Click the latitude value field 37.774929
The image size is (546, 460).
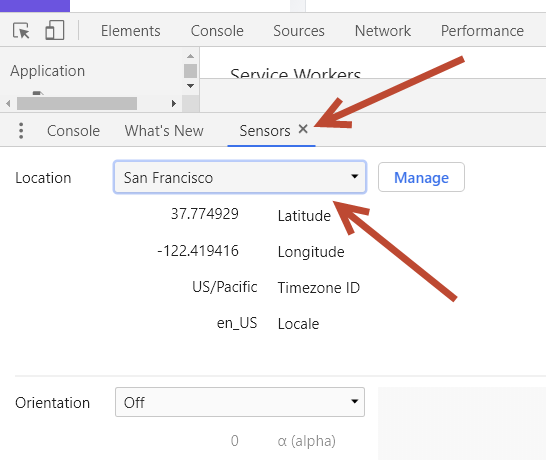coord(204,214)
